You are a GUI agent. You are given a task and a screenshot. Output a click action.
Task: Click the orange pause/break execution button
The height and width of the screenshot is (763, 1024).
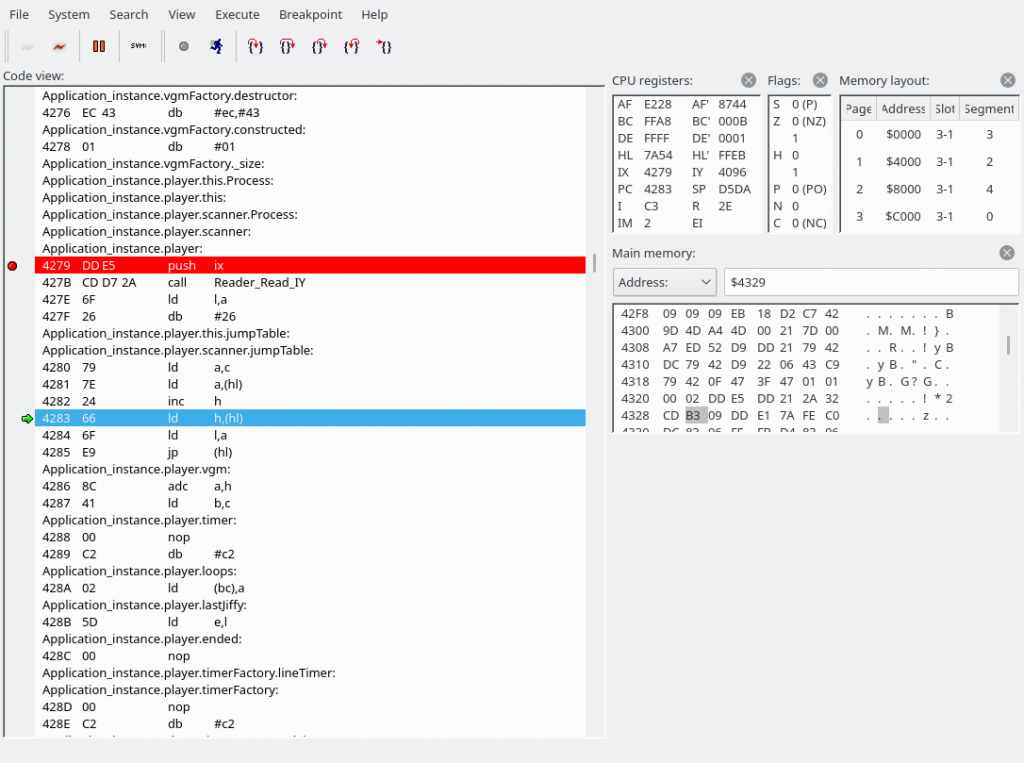point(99,46)
